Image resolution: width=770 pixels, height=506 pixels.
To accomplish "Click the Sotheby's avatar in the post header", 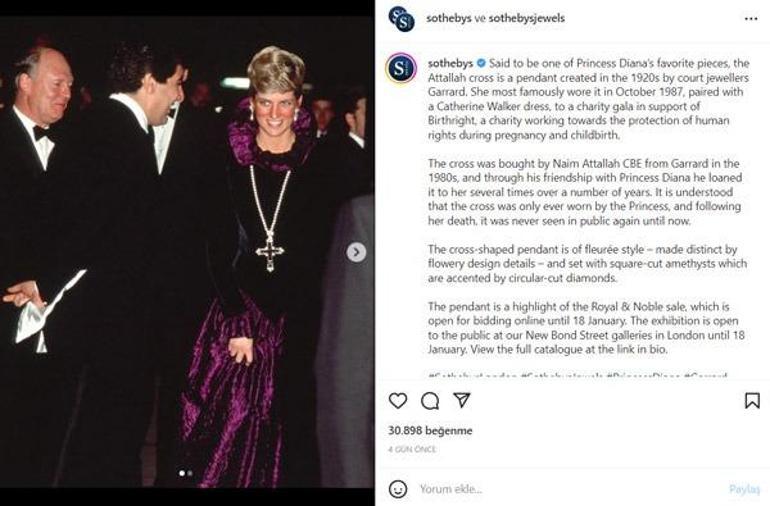I will coord(401,18).
